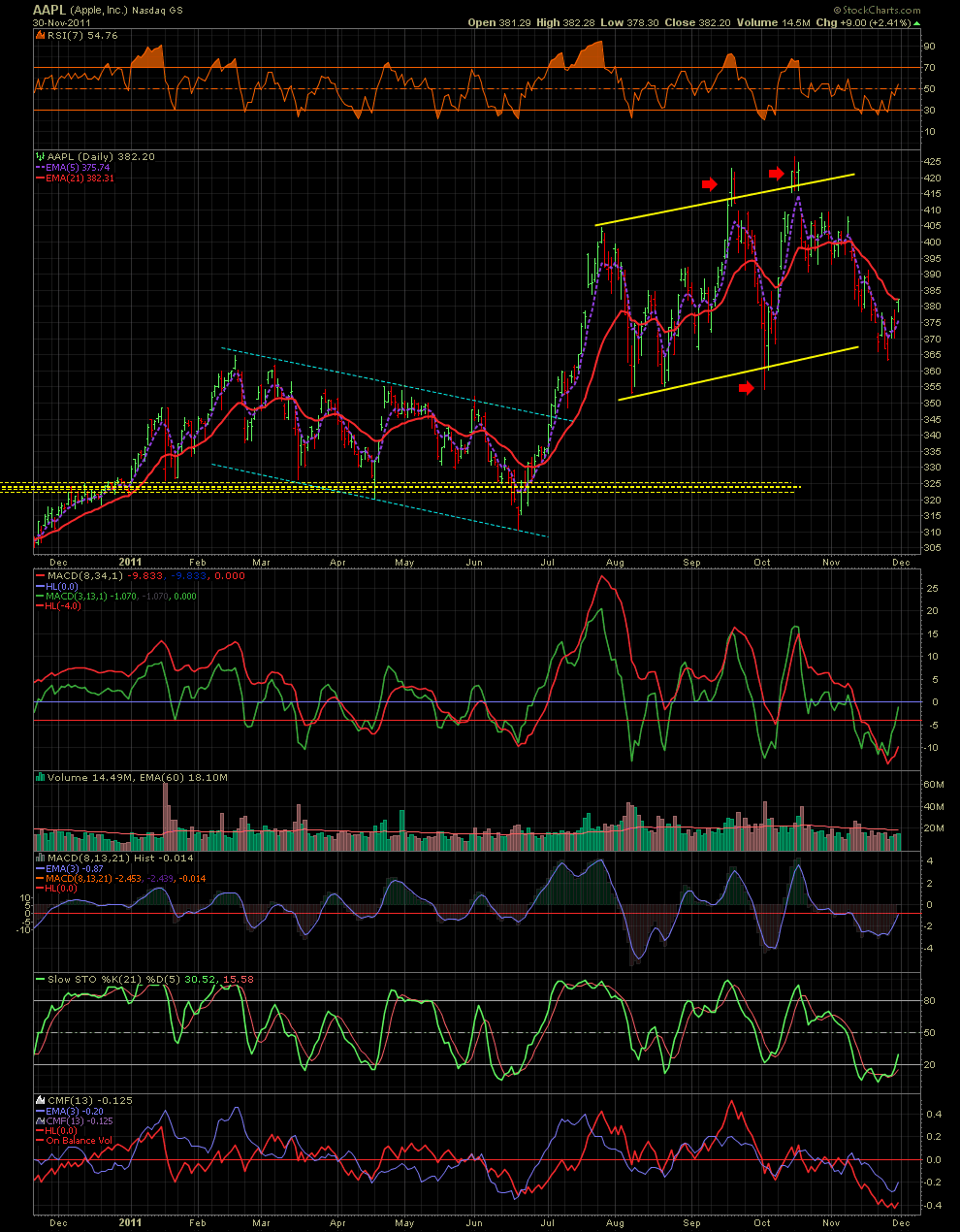Image resolution: width=960 pixels, height=1232 pixels.
Task: Click the Oct label on the bottom axis
Action: tap(762, 1222)
